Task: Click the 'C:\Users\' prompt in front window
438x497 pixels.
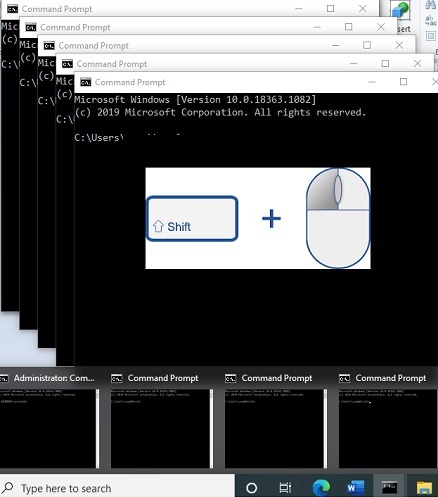Action: (x=99, y=138)
